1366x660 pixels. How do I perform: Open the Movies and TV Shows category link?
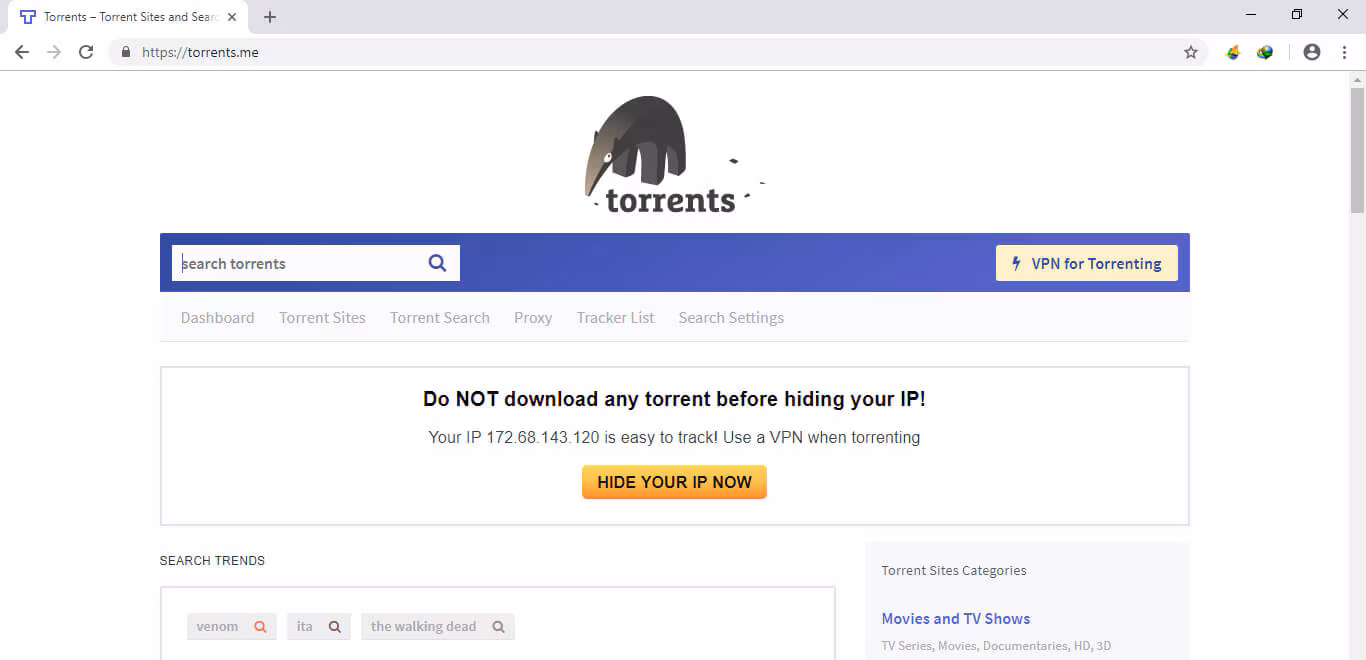click(955, 619)
